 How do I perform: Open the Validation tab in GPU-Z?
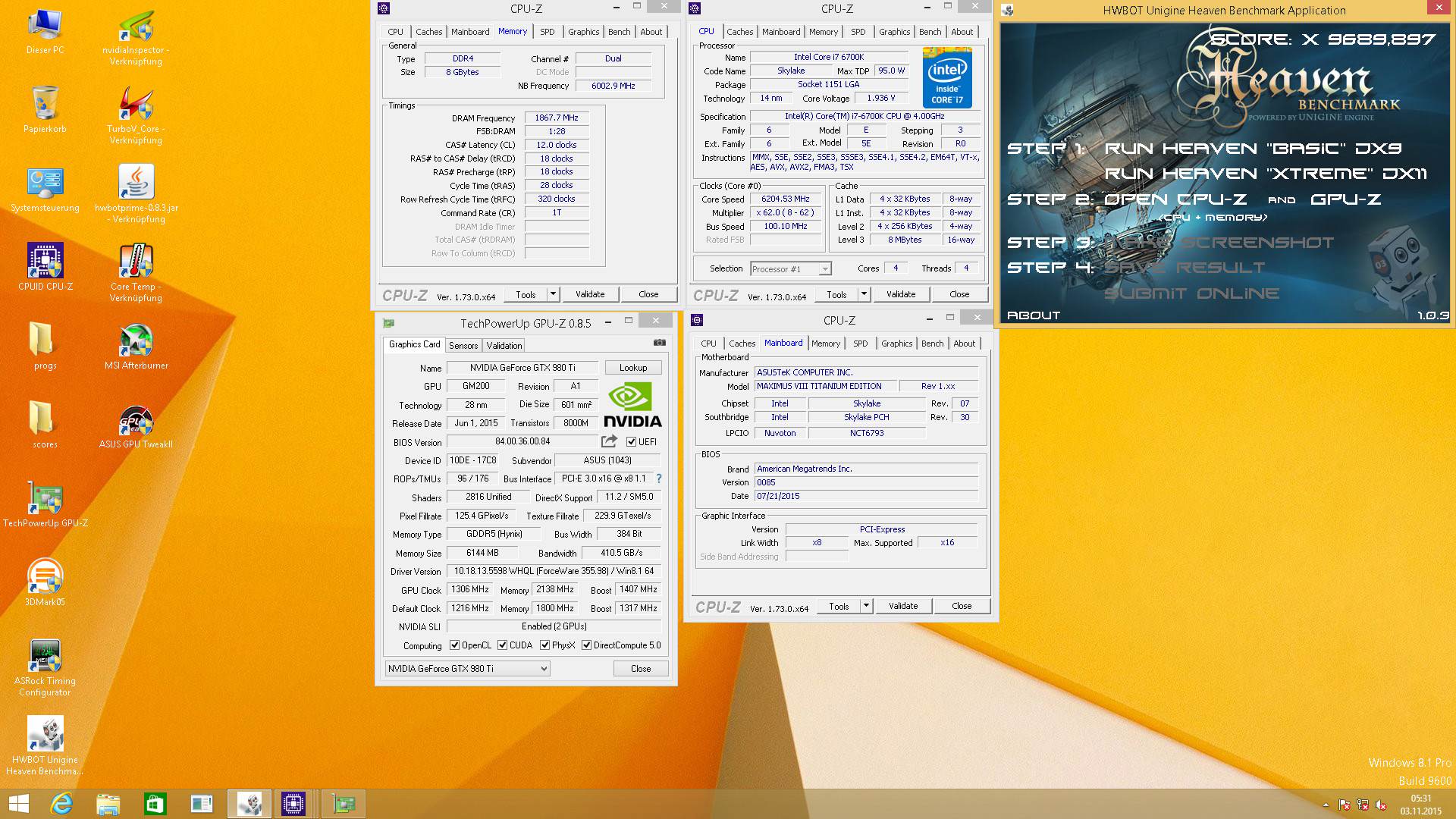tap(504, 345)
